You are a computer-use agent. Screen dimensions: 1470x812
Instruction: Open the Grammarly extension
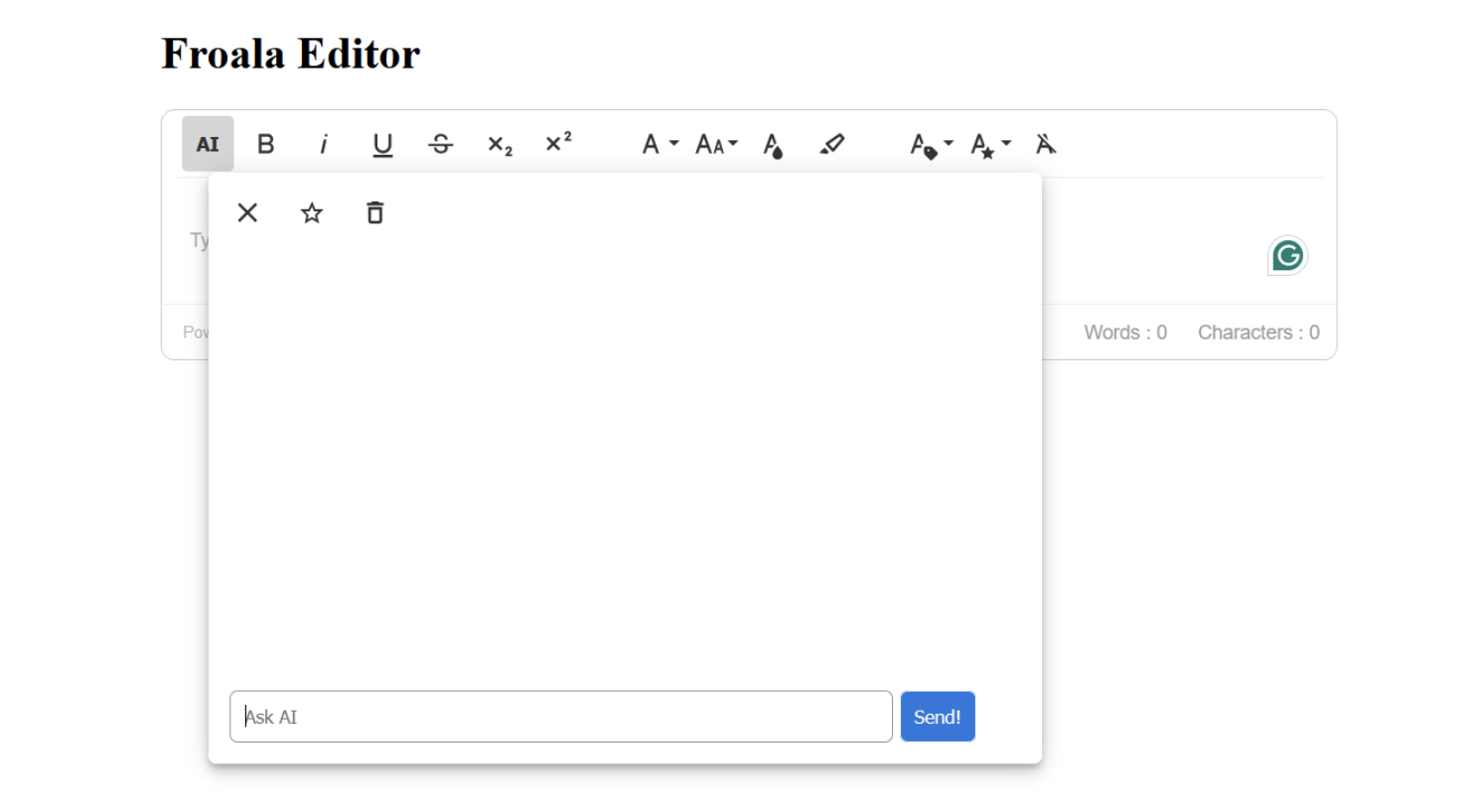(x=1287, y=256)
